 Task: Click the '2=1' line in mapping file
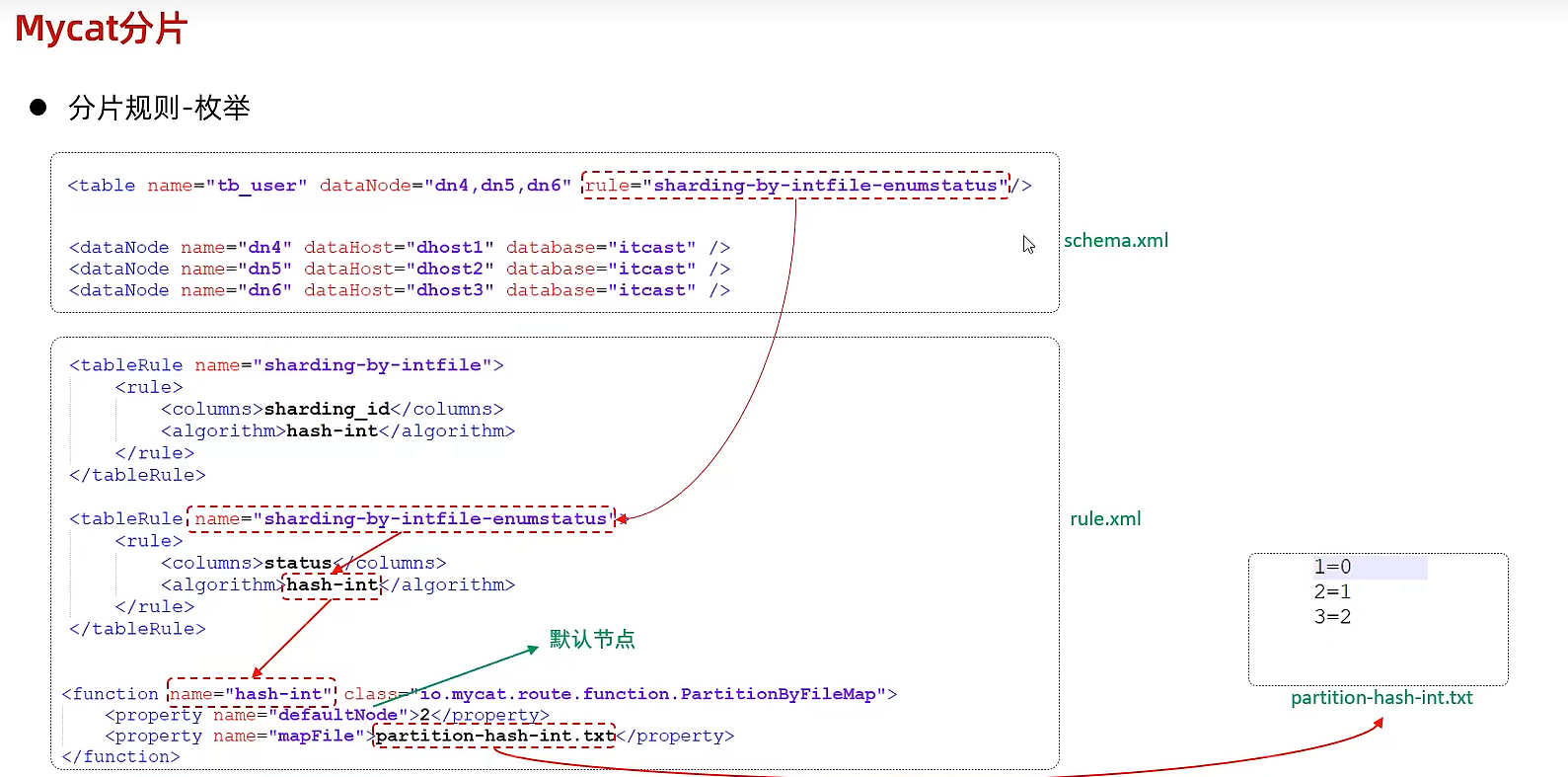[1332, 591]
